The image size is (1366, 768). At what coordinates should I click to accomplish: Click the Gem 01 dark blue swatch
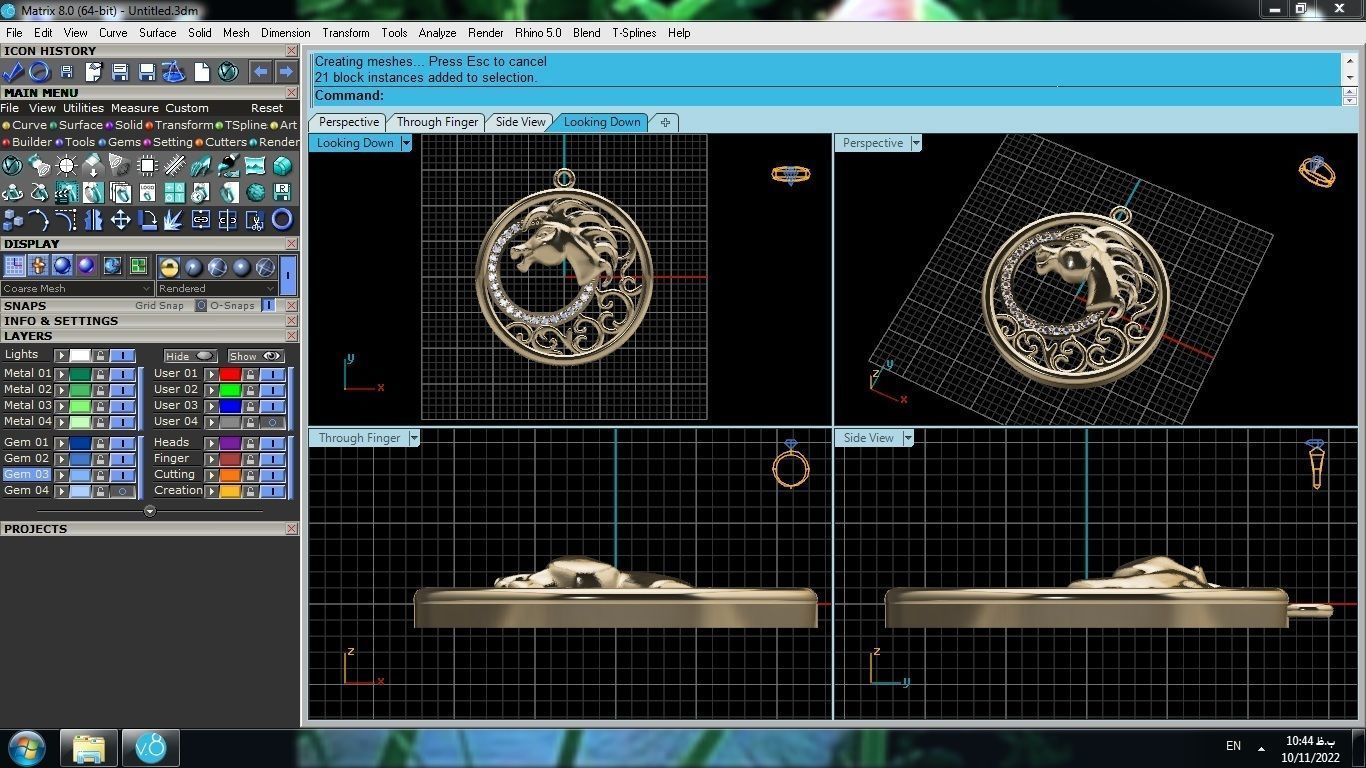coord(80,443)
